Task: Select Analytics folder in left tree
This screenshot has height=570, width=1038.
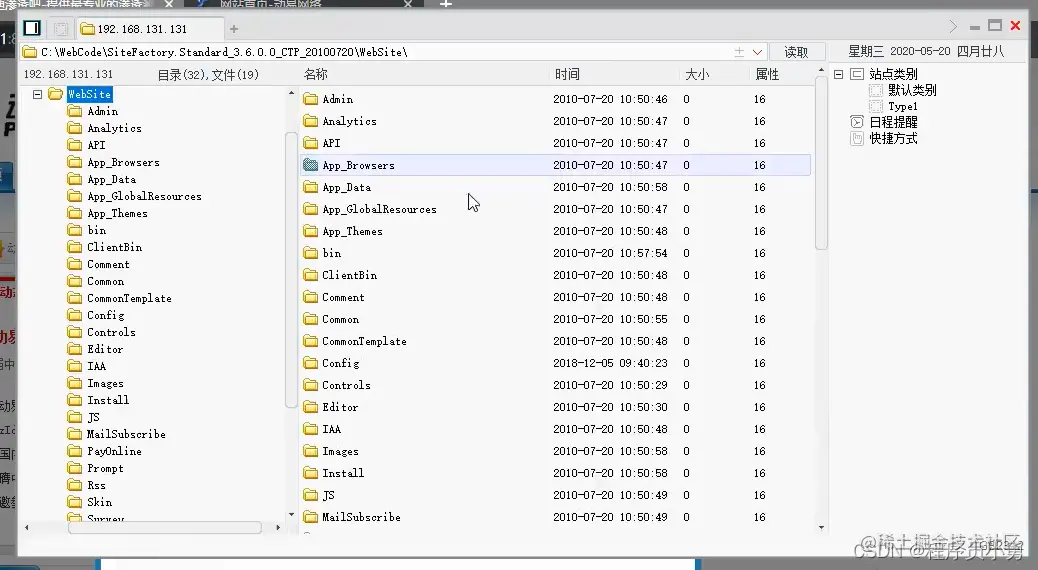Action: 114,128
